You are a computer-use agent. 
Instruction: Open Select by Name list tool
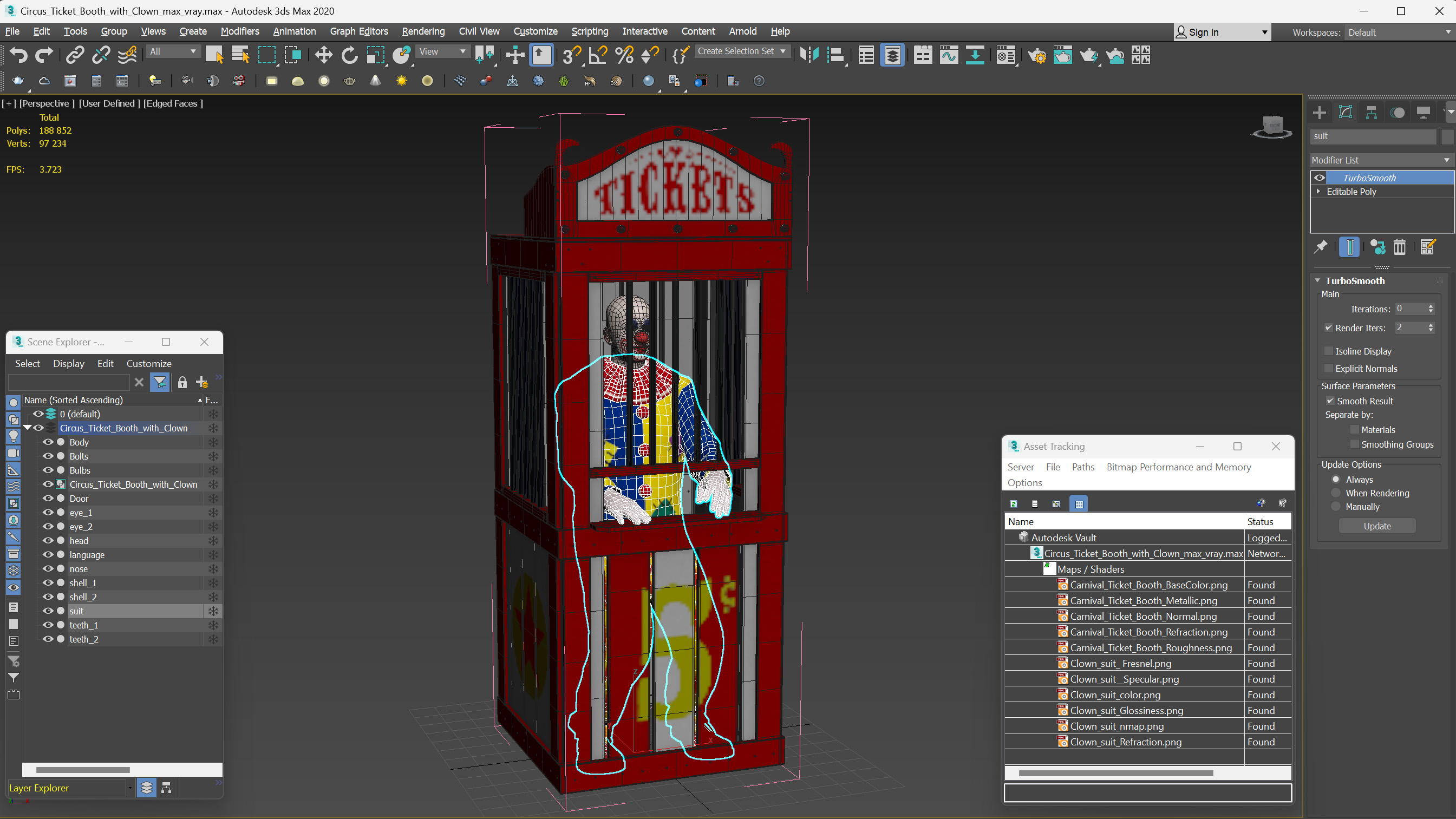(240, 55)
